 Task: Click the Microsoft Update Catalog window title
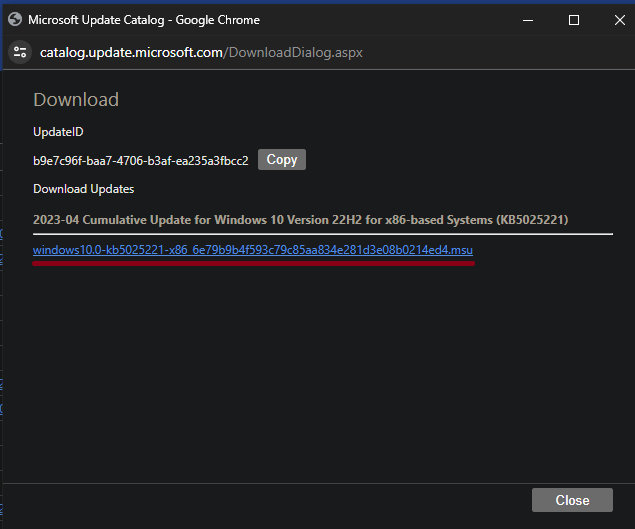(144, 20)
